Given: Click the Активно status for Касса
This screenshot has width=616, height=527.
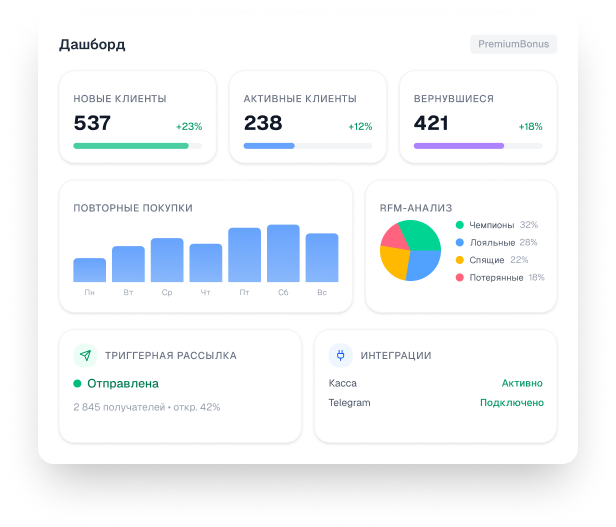Looking at the screenshot, I should 522,383.
